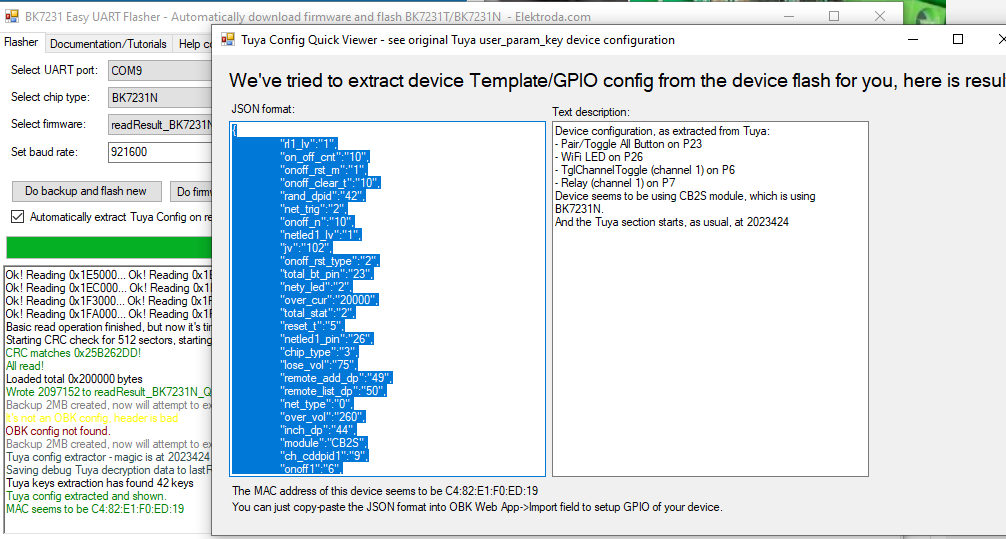Maximize the BK7231 Easy UART Flasher window
1006x539 pixels.
(x=851, y=17)
